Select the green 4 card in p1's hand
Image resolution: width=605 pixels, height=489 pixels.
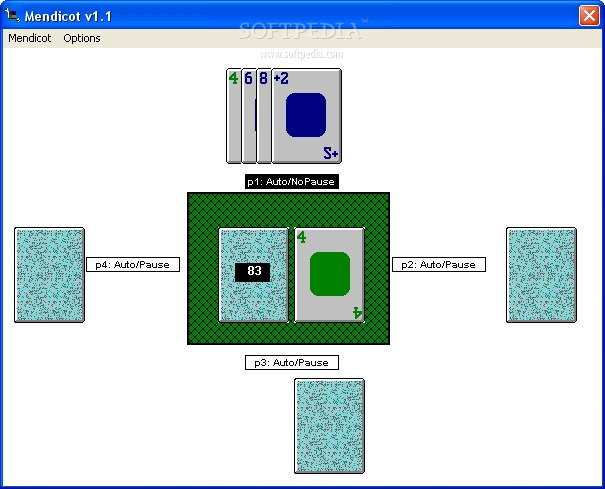coord(233,116)
